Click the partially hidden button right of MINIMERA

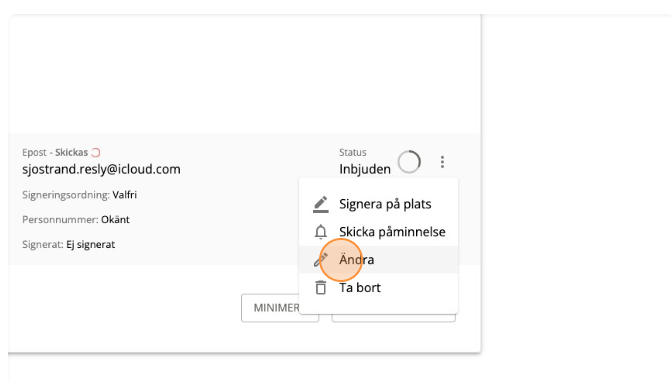click(393, 318)
